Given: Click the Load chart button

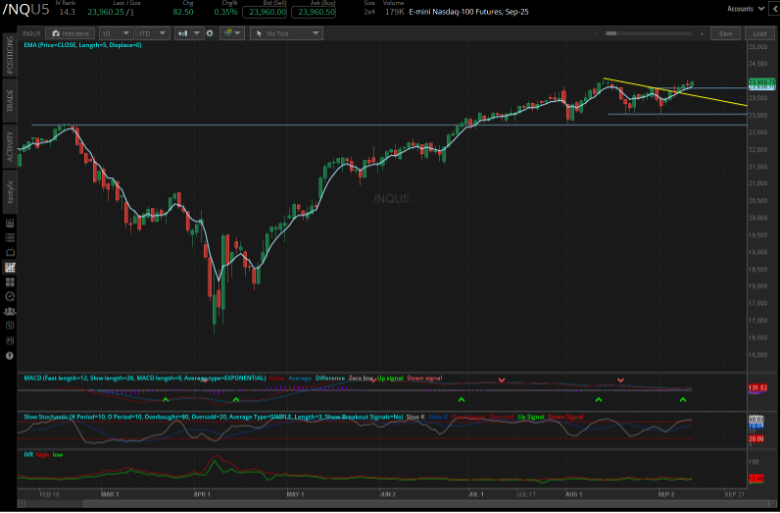Looking at the screenshot, I should (x=760, y=33).
